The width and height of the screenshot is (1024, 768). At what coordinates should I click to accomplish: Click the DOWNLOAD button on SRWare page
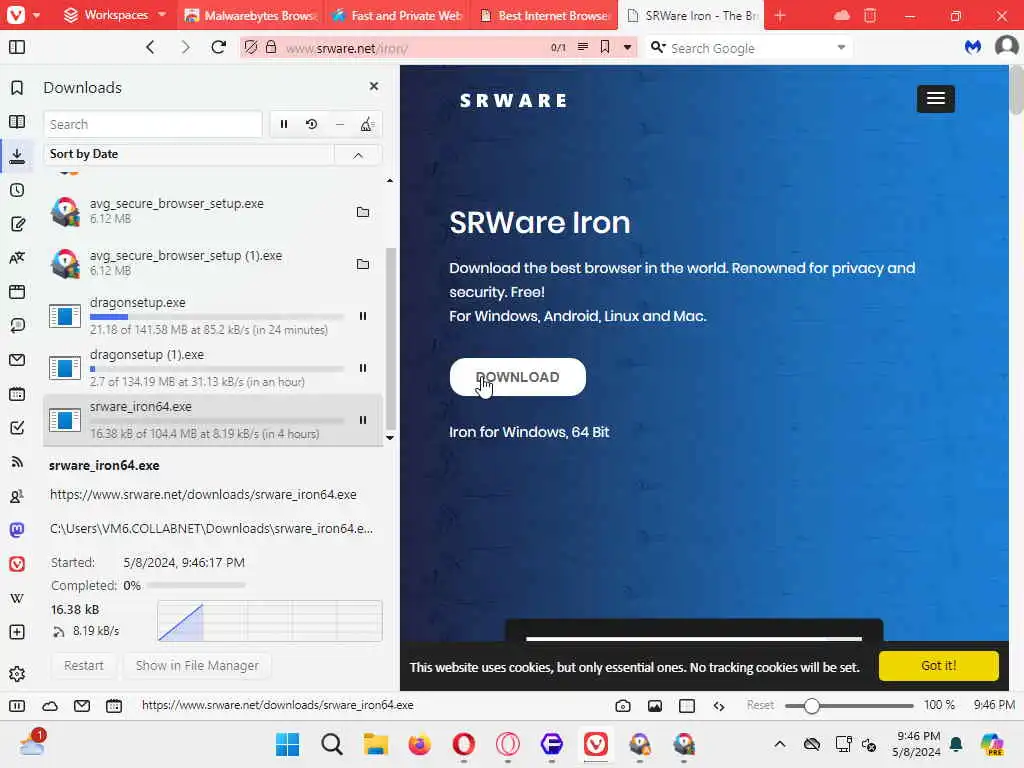point(518,377)
